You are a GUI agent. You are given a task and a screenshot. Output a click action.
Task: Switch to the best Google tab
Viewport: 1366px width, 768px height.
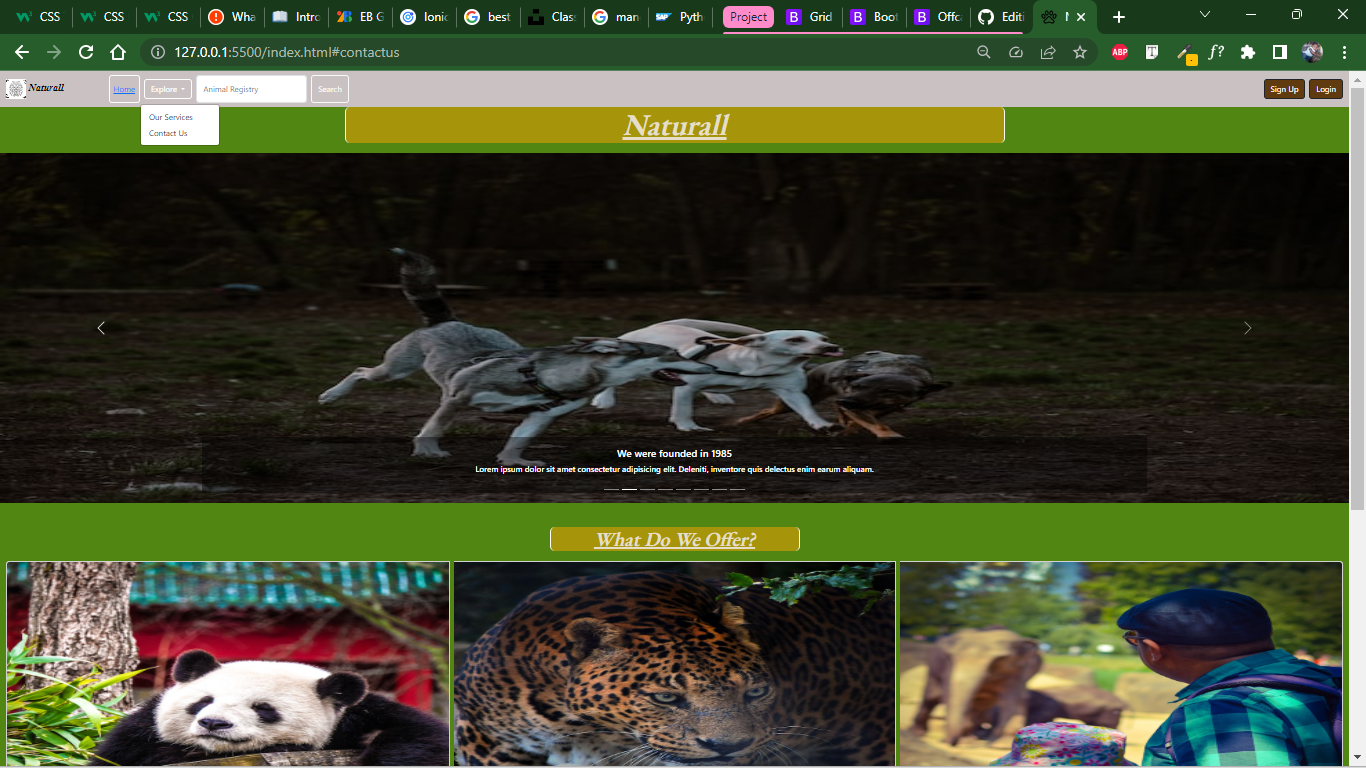click(488, 17)
